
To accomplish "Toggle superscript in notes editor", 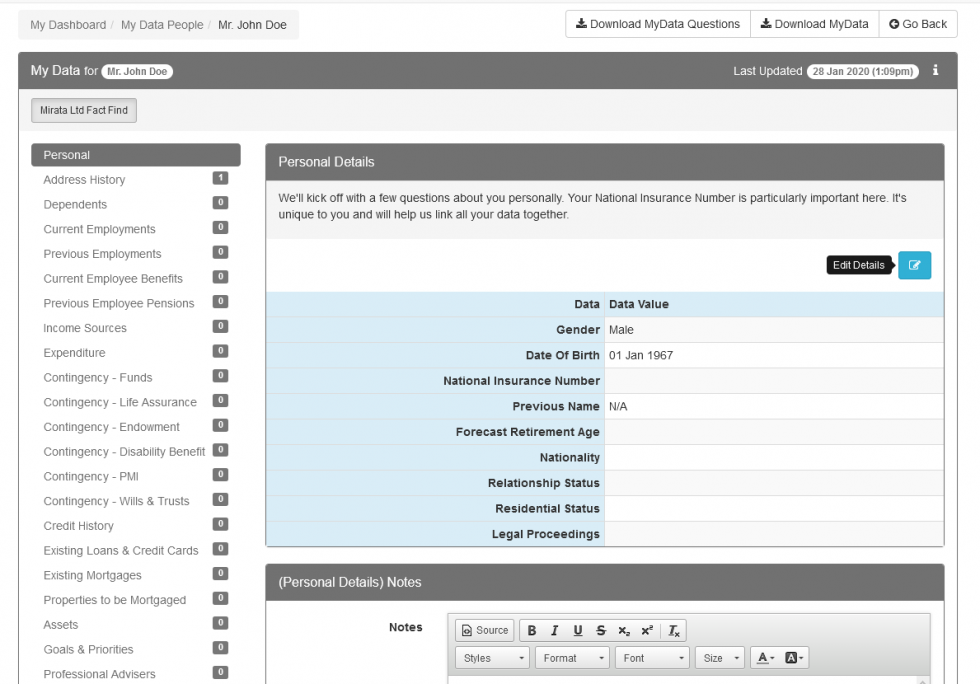I will 647,630.
